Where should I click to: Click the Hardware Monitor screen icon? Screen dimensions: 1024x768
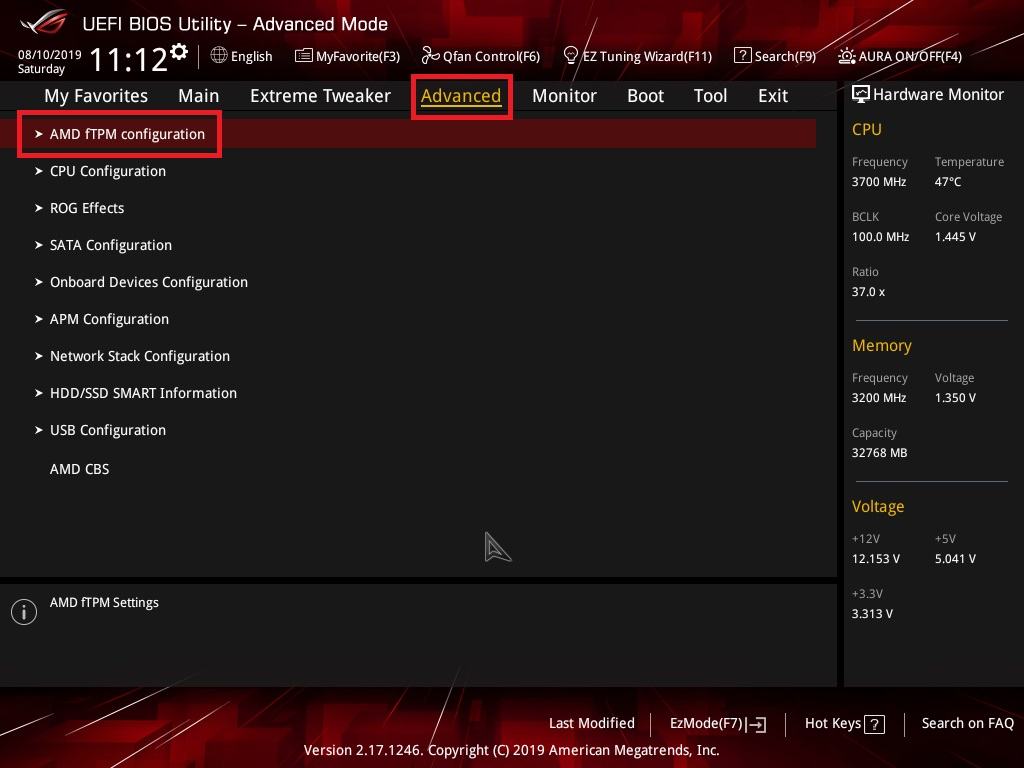[861, 95]
